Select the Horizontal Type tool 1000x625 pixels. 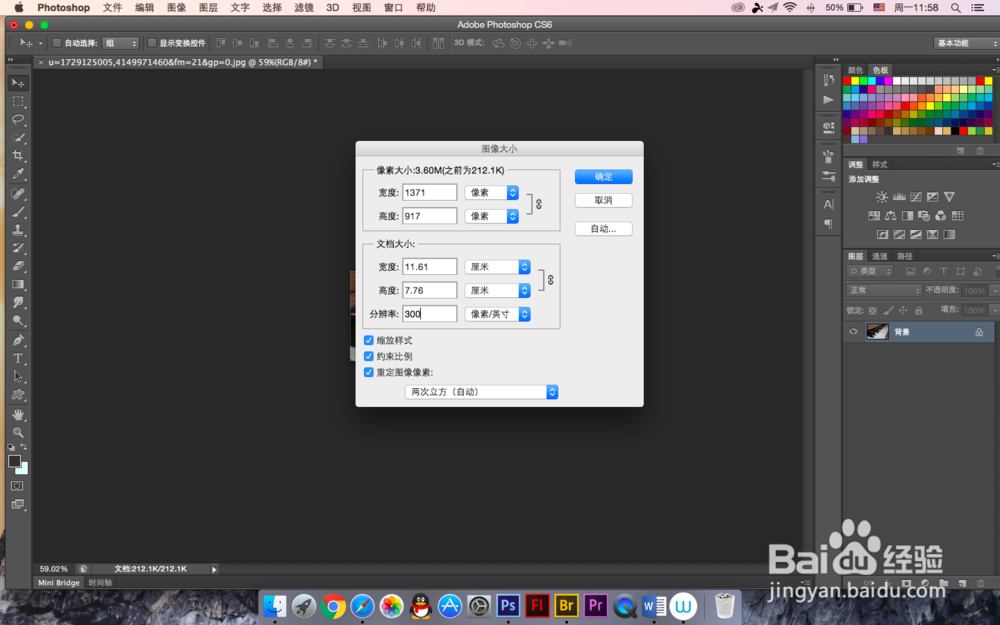(x=18, y=358)
